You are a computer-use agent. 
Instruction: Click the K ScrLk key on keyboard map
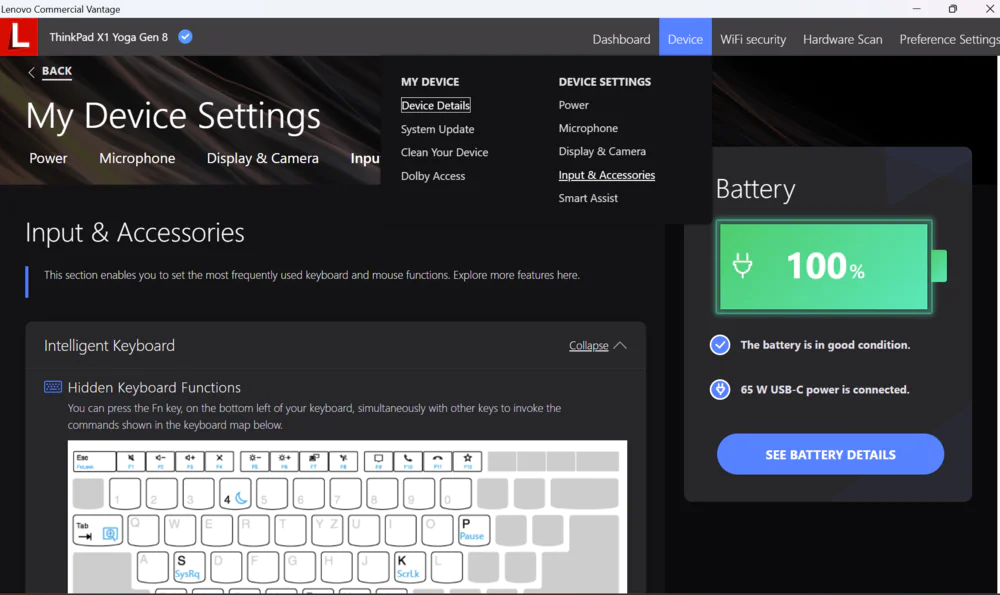click(x=409, y=567)
